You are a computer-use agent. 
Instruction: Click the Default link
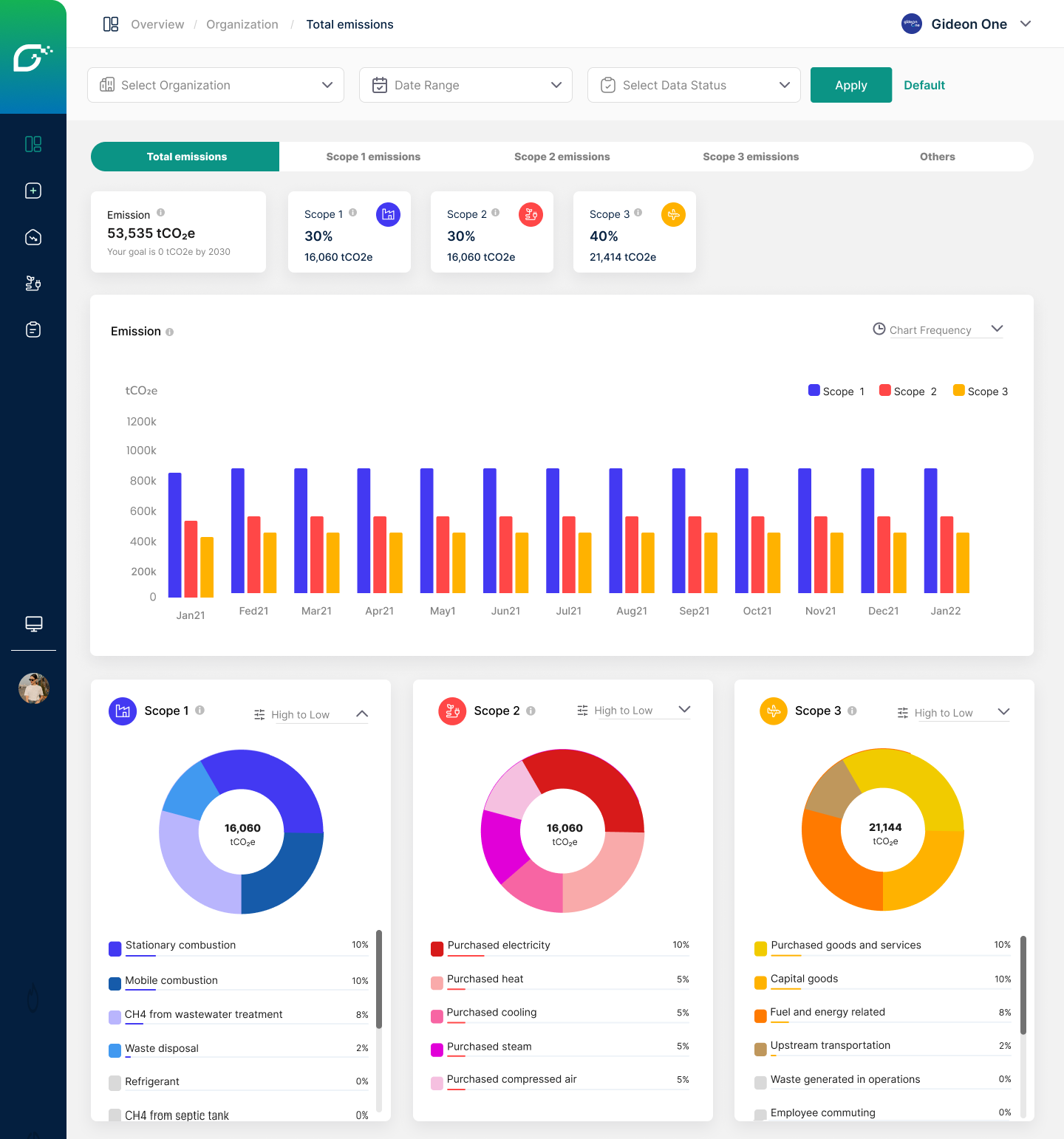[x=924, y=85]
